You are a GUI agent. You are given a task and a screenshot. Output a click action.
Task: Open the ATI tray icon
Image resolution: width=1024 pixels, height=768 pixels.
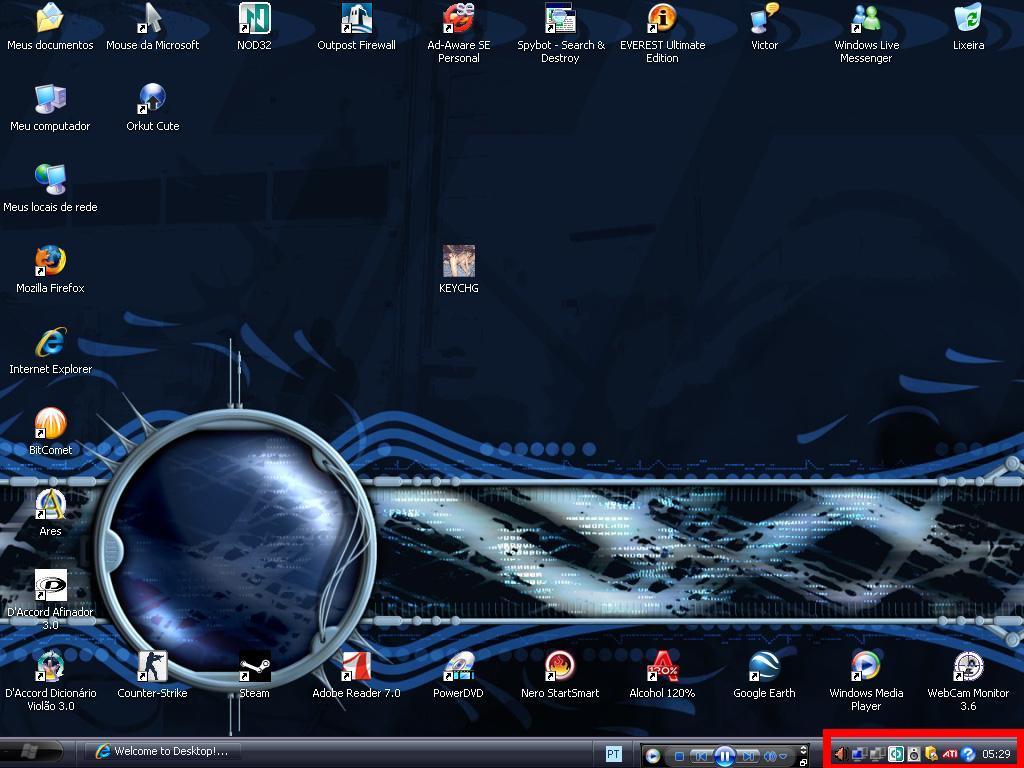(x=950, y=754)
